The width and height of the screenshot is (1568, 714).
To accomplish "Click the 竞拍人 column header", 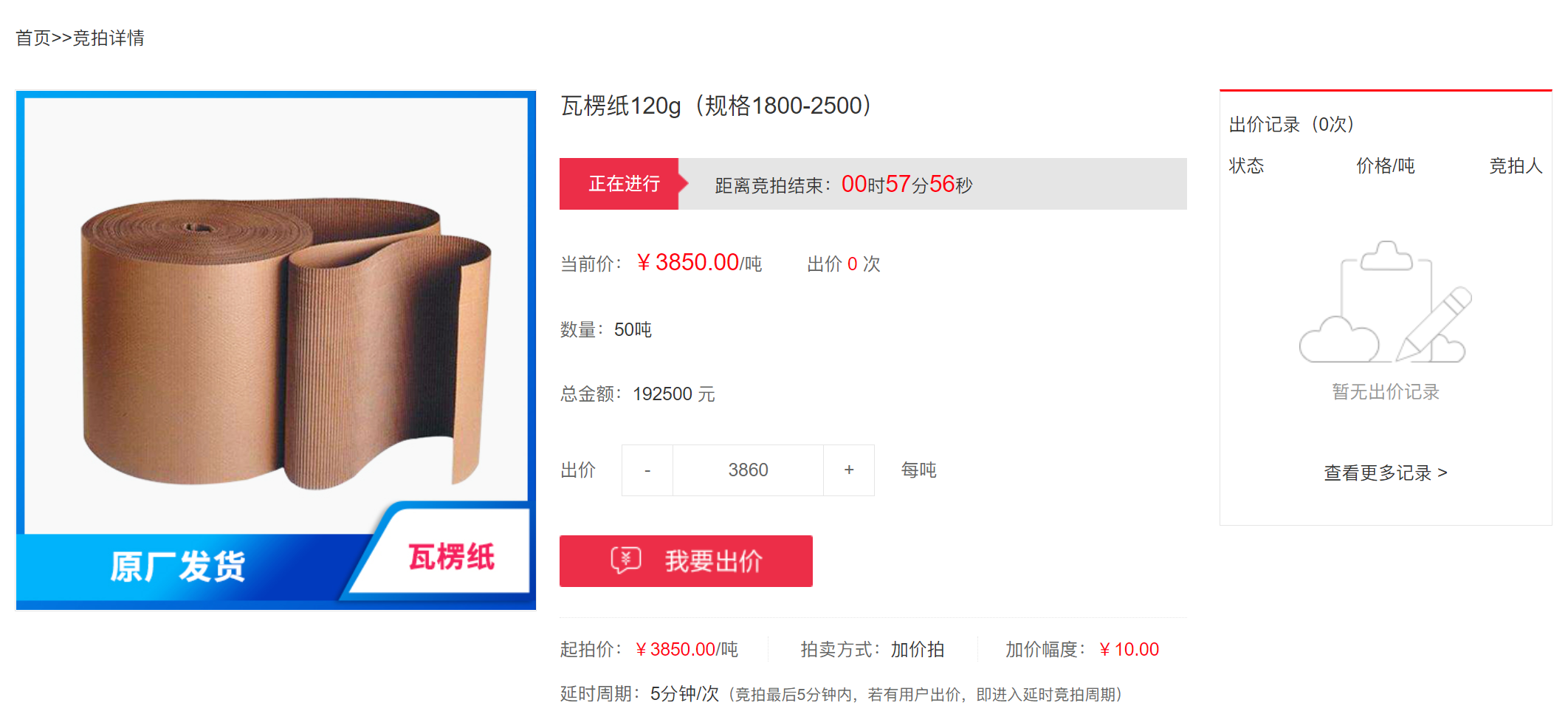I will tap(1516, 165).
